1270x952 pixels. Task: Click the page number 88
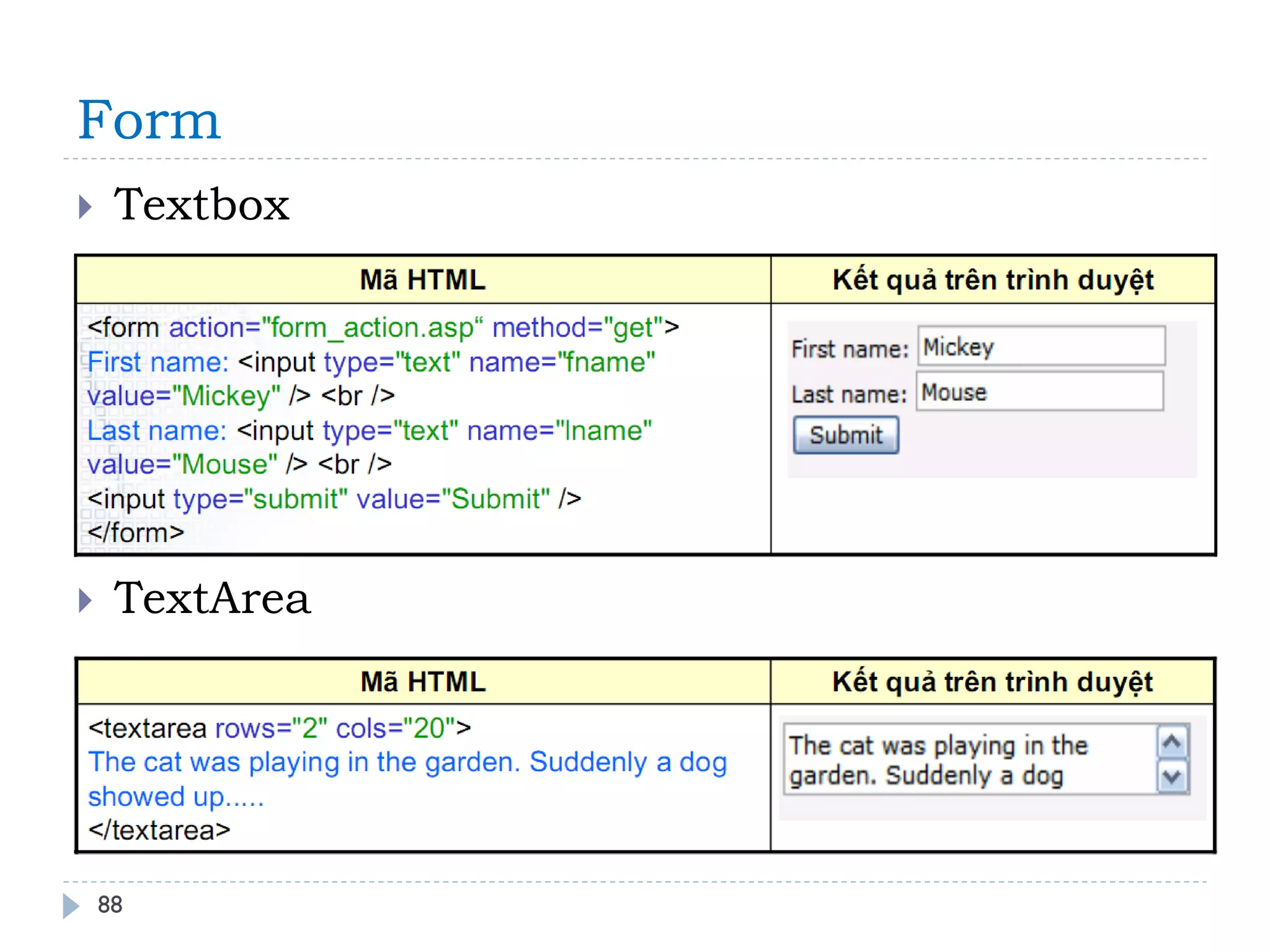point(110,905)
